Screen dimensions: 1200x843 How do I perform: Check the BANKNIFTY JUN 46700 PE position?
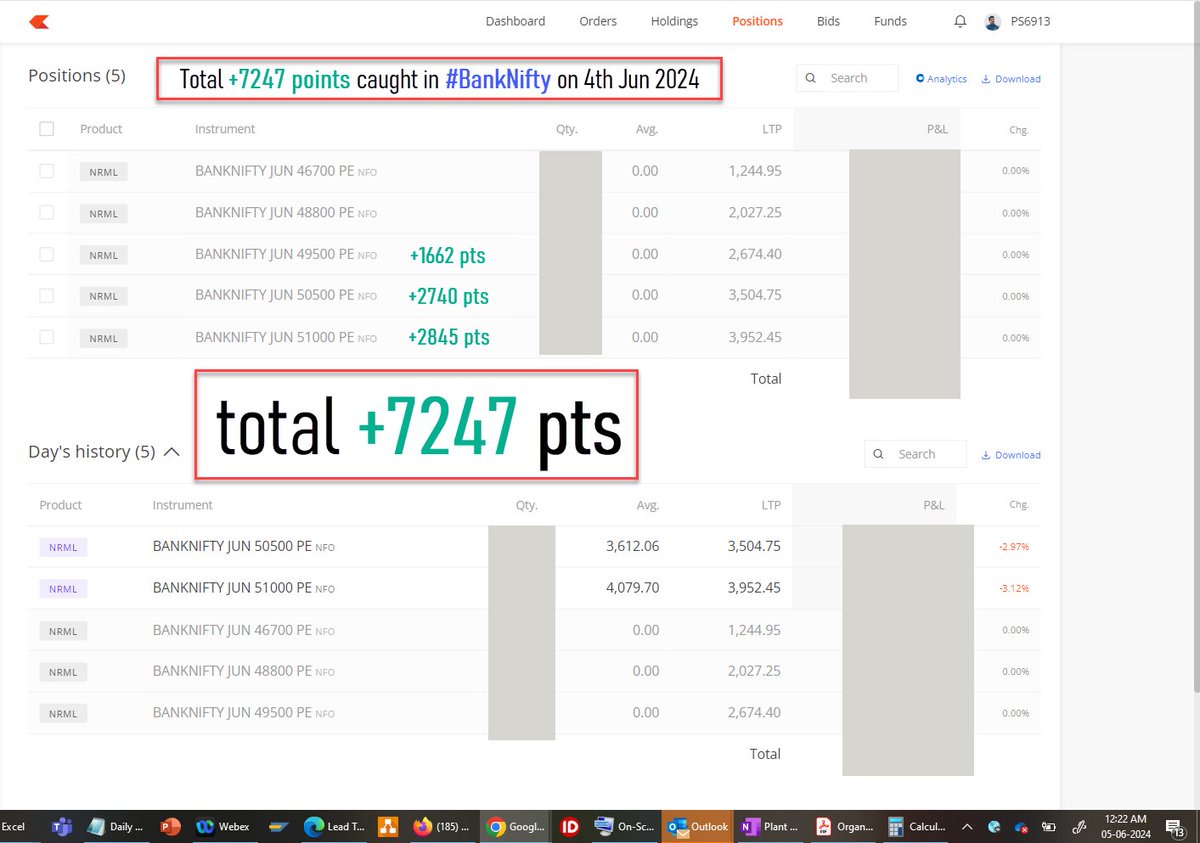[x=47, y=171]
